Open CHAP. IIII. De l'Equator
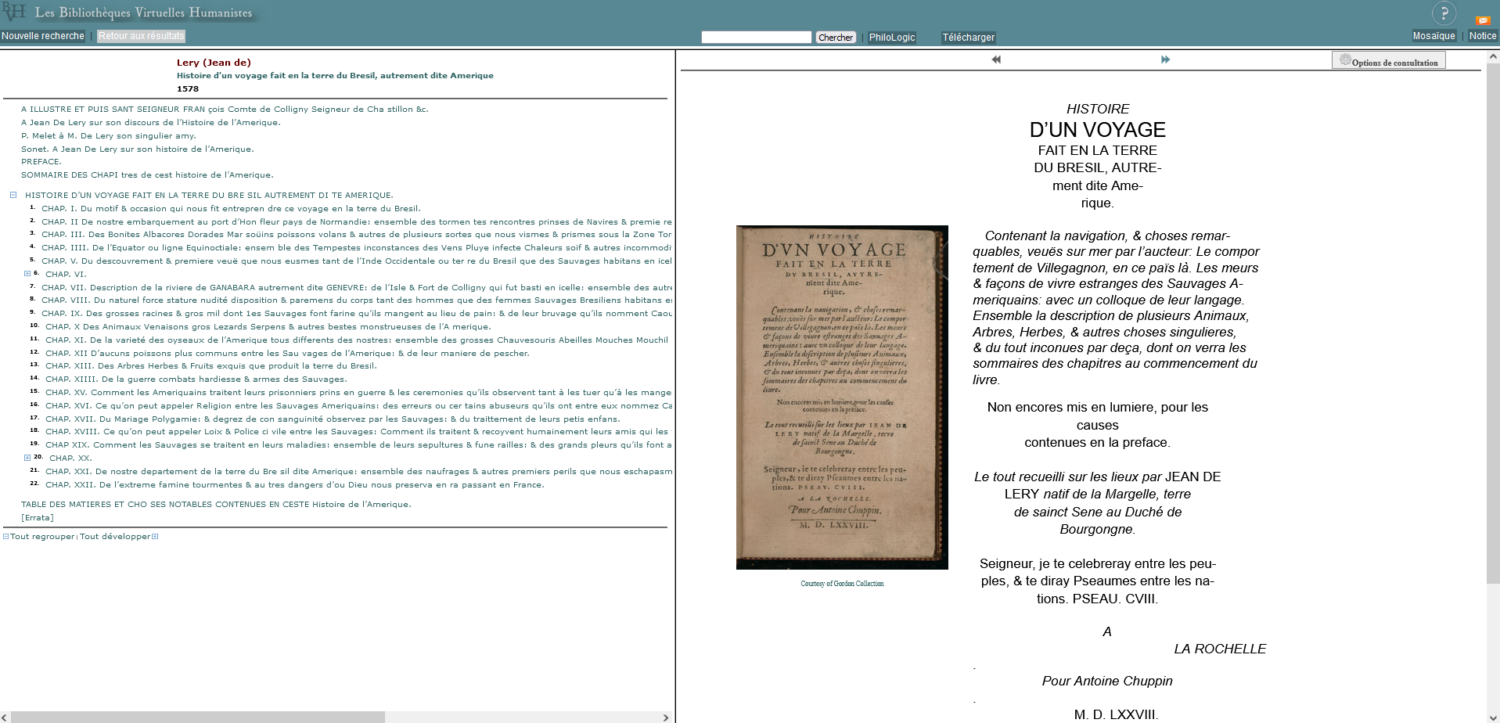Screen dimensions: 1500x723 click(x=357, y=247)
